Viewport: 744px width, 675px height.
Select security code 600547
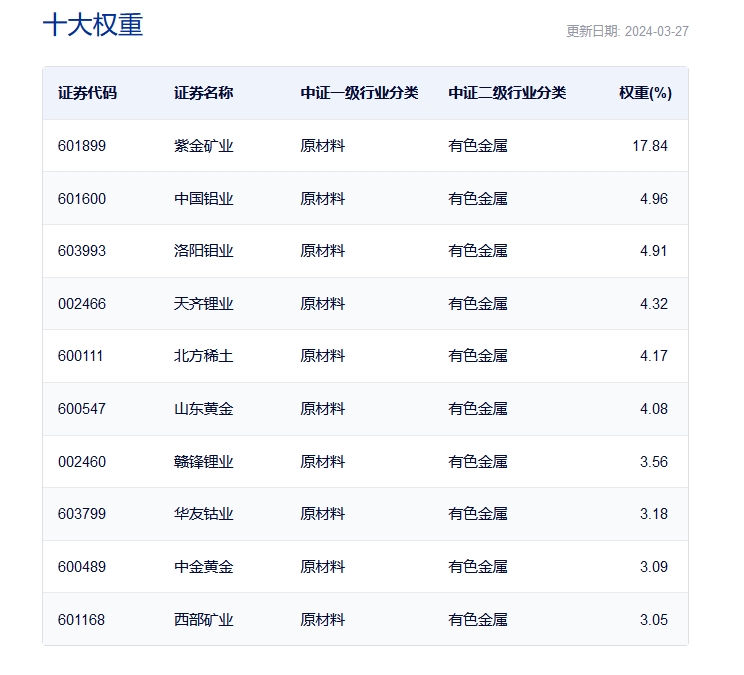coord(82,409)
